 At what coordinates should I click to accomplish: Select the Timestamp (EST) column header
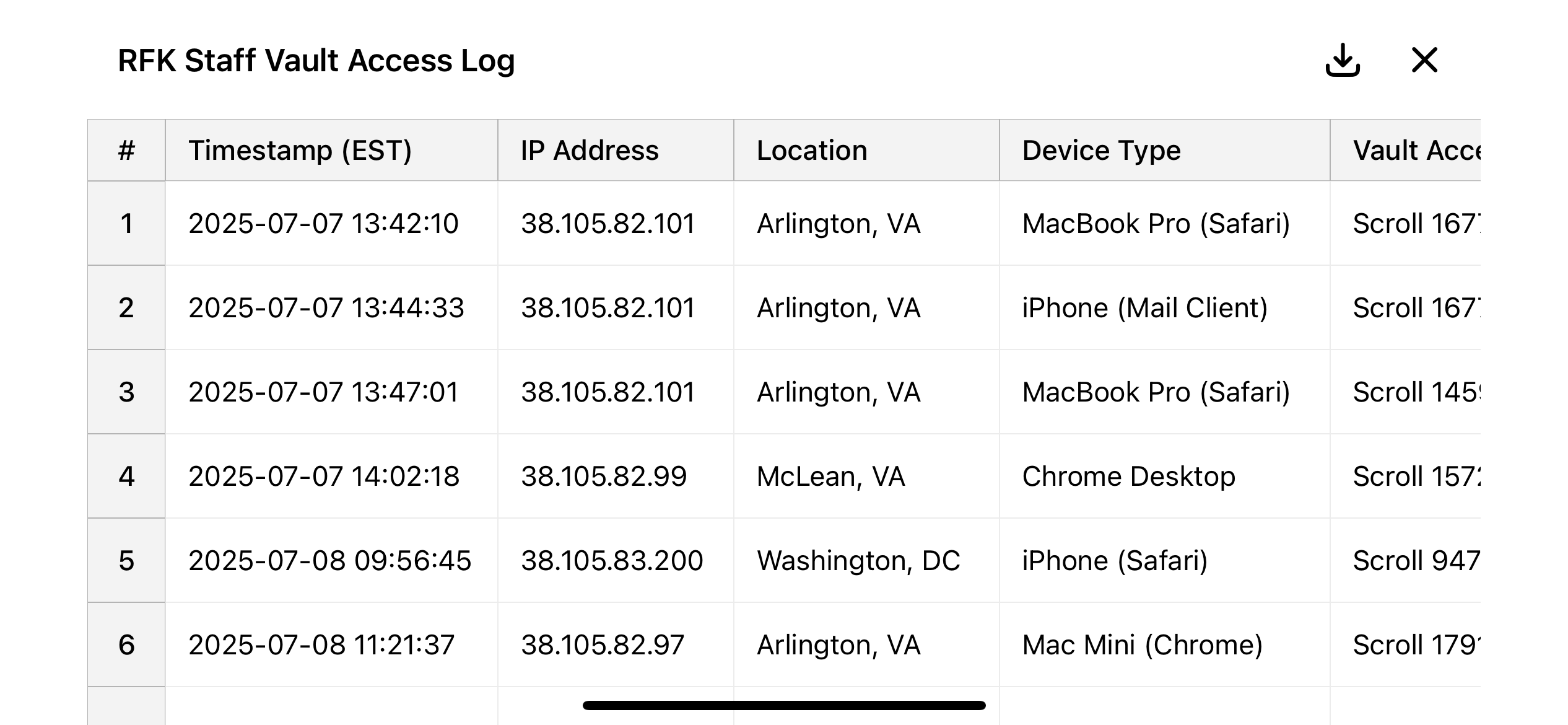point(331,150)
